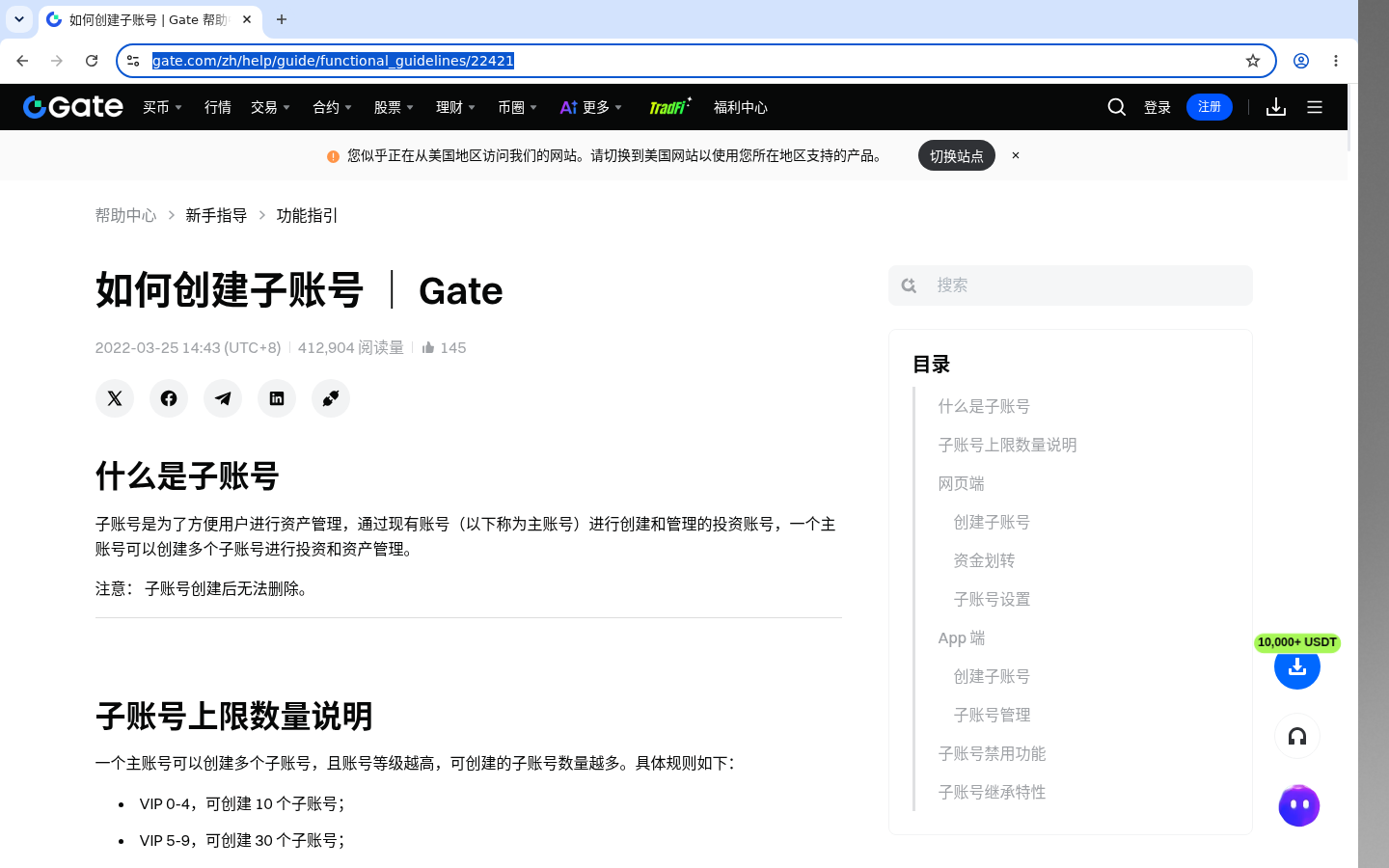The width and height of the screenshot is (1389, 868).
Task: Open a new browser tab
Action: pos(282,19)
